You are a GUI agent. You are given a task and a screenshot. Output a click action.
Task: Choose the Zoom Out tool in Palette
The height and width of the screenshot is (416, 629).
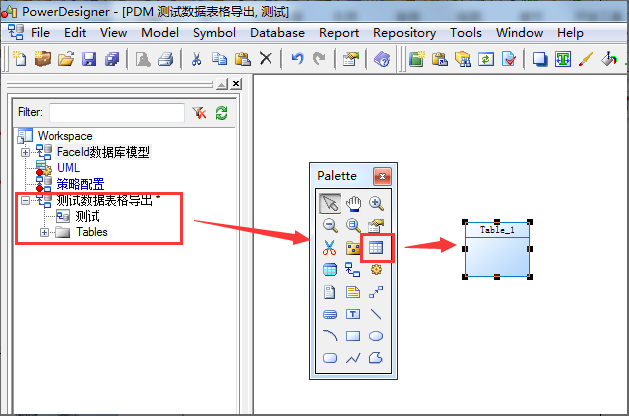330,225
